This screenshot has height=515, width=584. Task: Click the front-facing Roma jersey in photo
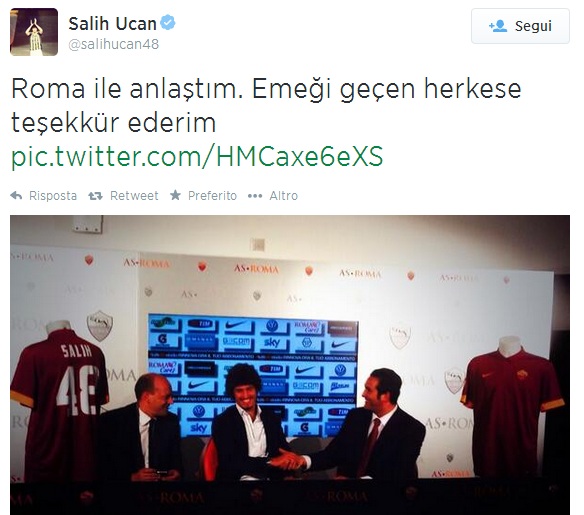pyautogui.click(x=512, y=404)
